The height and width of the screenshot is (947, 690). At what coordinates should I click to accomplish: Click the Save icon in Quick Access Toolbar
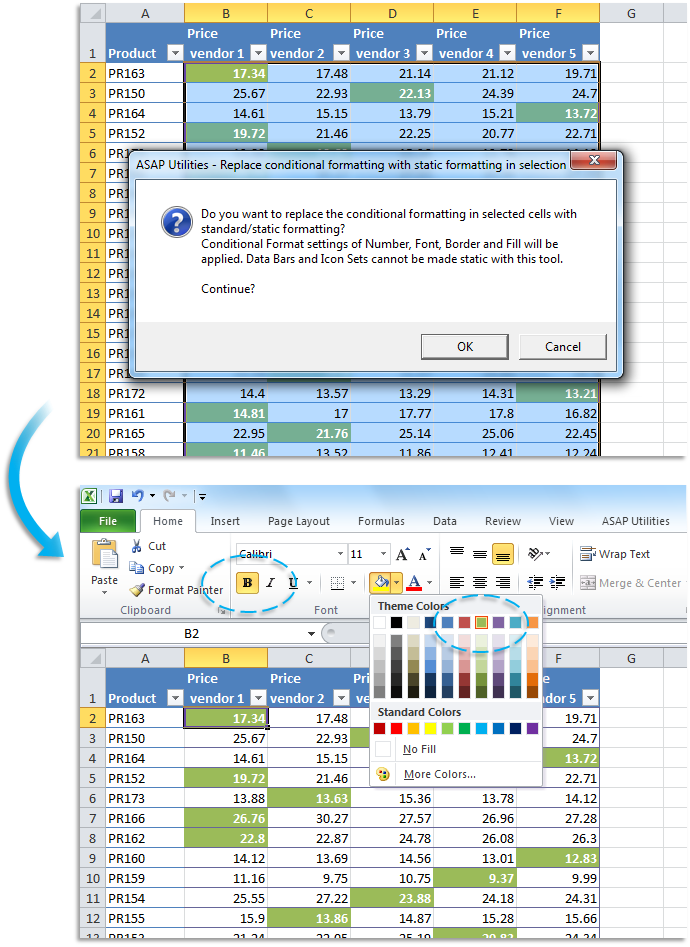(x=115, y=496)
